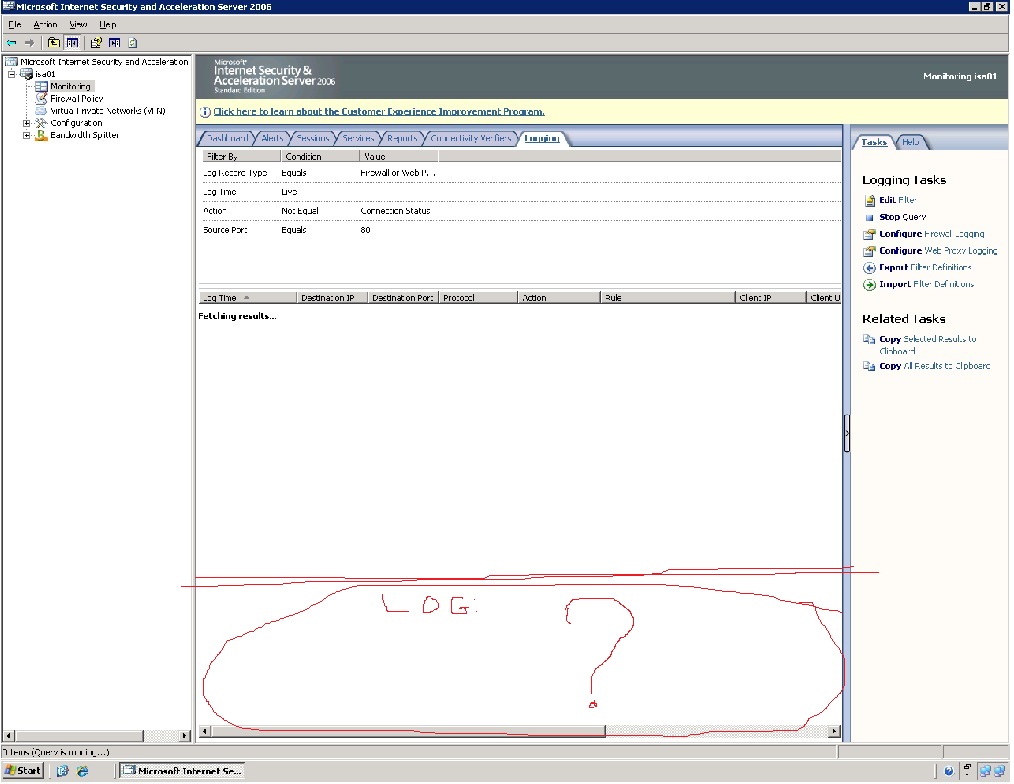Screen dimensions: 1014x784
Task: Open the Customer Experience Improvement Program link
Action: click(378, 112)
